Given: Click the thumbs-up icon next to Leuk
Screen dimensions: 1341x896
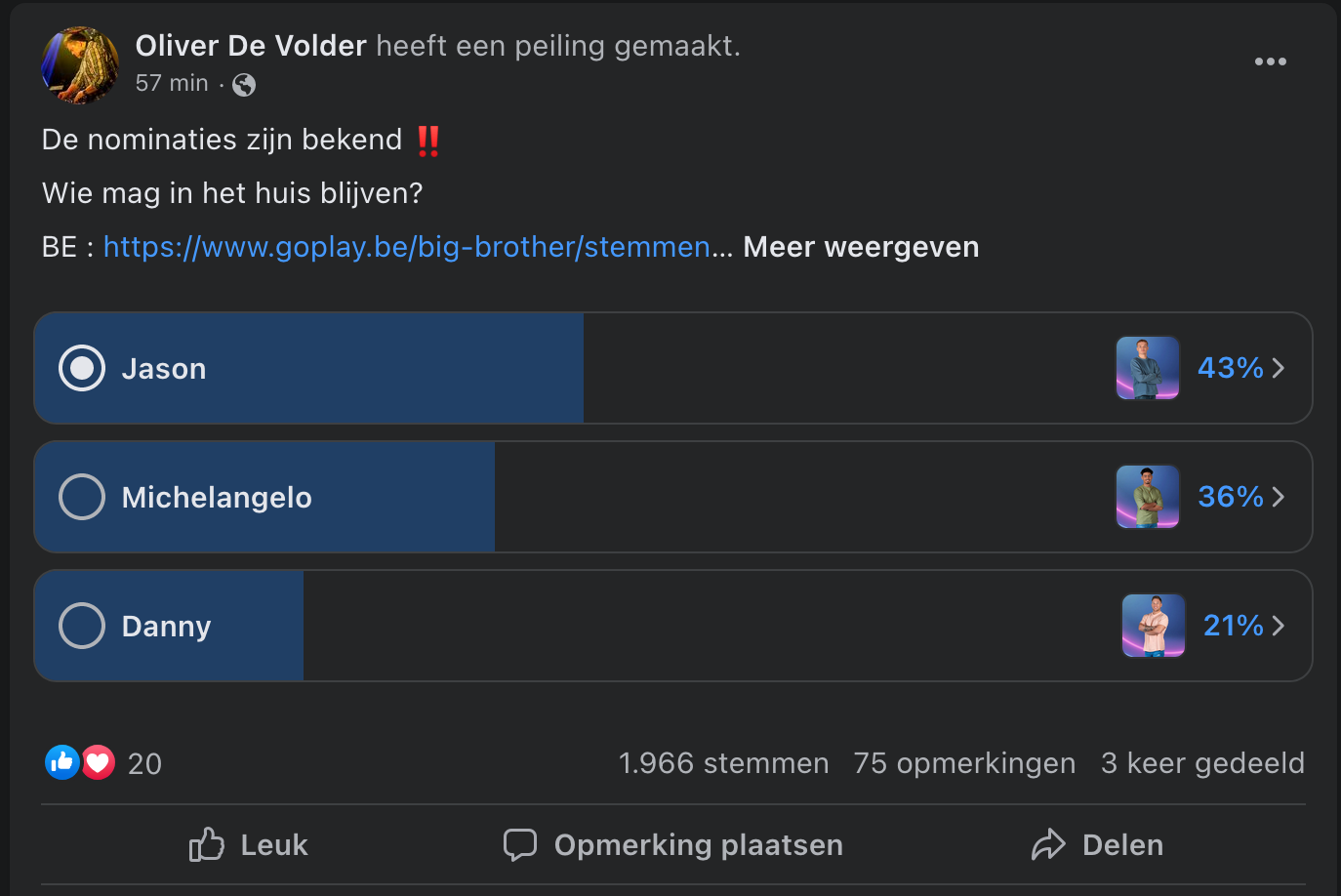Looking at the screenshot, I should click(207, 844).
